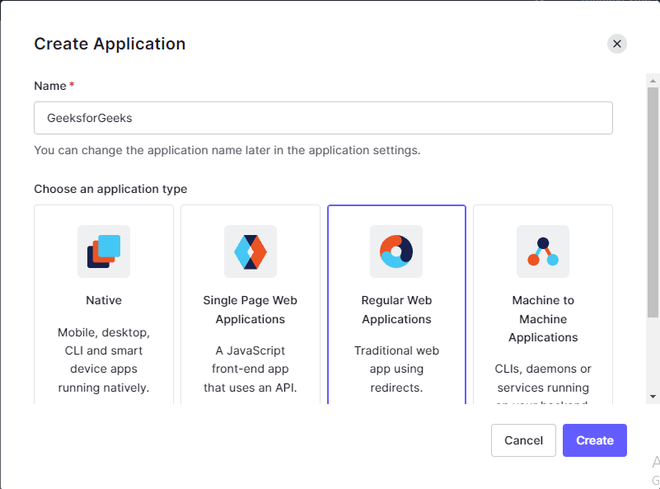
Task: Pick Machine to Machine Applications title
Action: click(543, 319)
